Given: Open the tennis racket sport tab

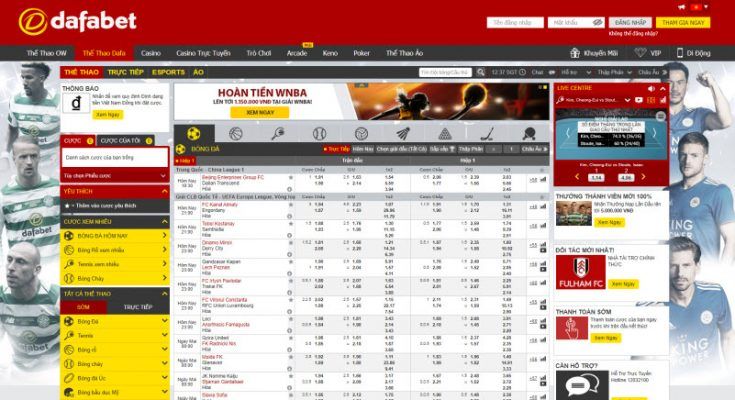Looking at the screenshot, I should pos(278,134).
